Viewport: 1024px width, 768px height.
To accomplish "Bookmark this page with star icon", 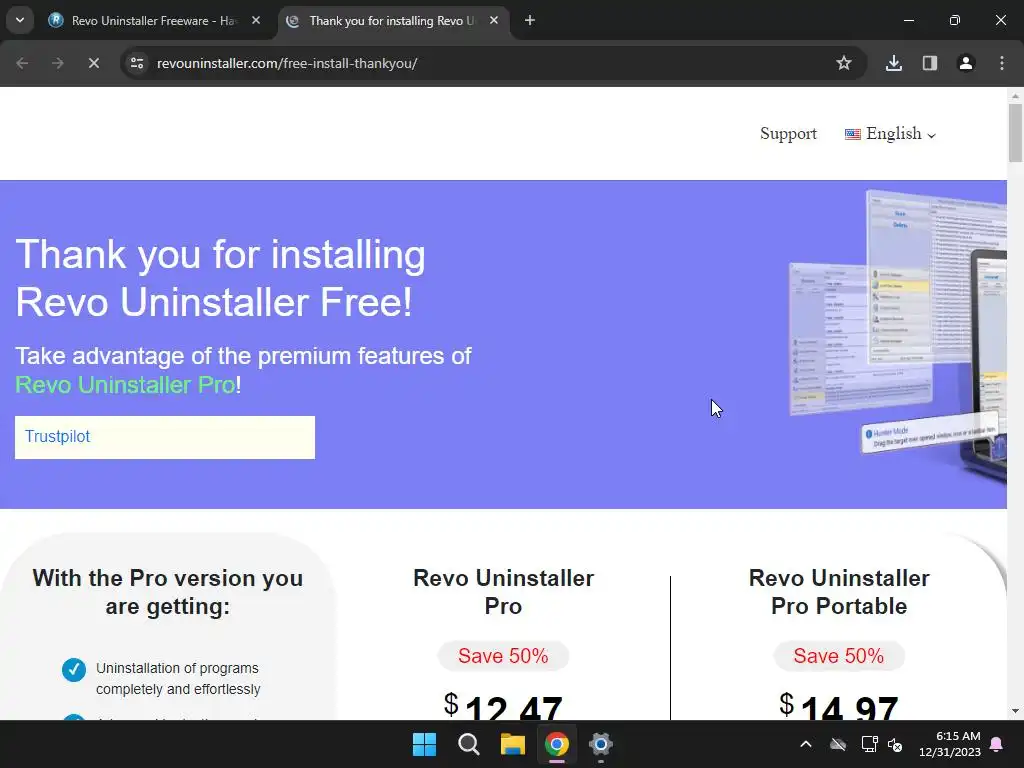I will 844,63.
